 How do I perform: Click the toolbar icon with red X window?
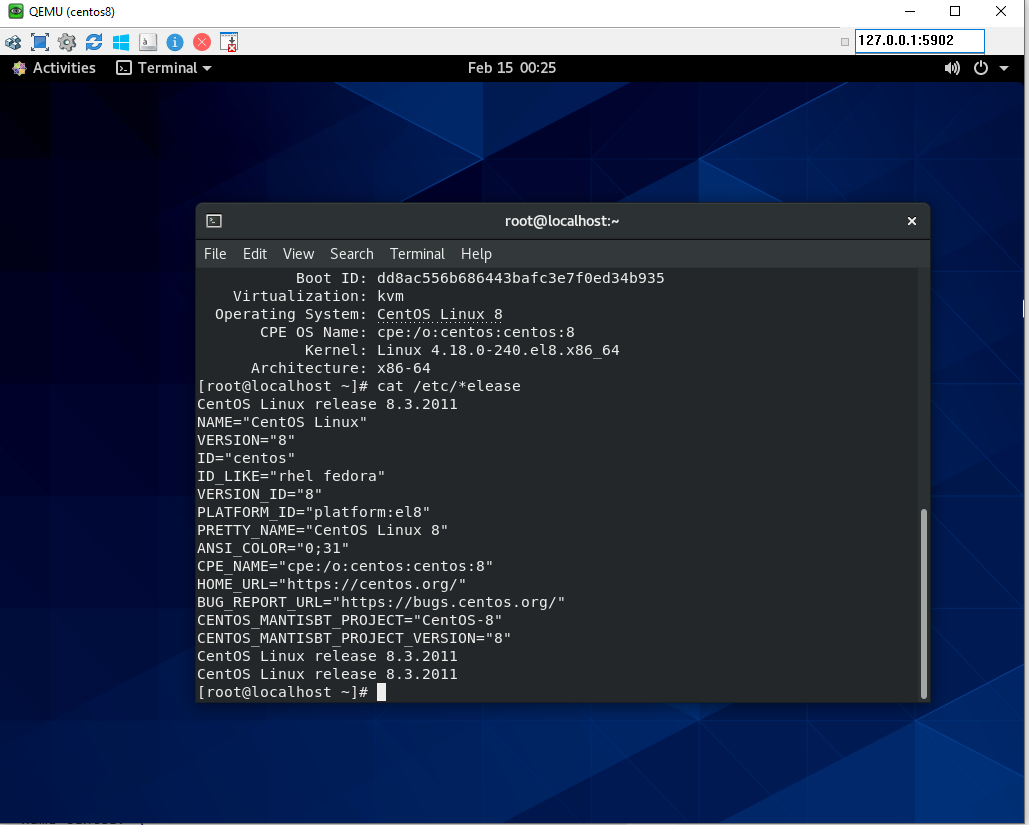point(229,42)
